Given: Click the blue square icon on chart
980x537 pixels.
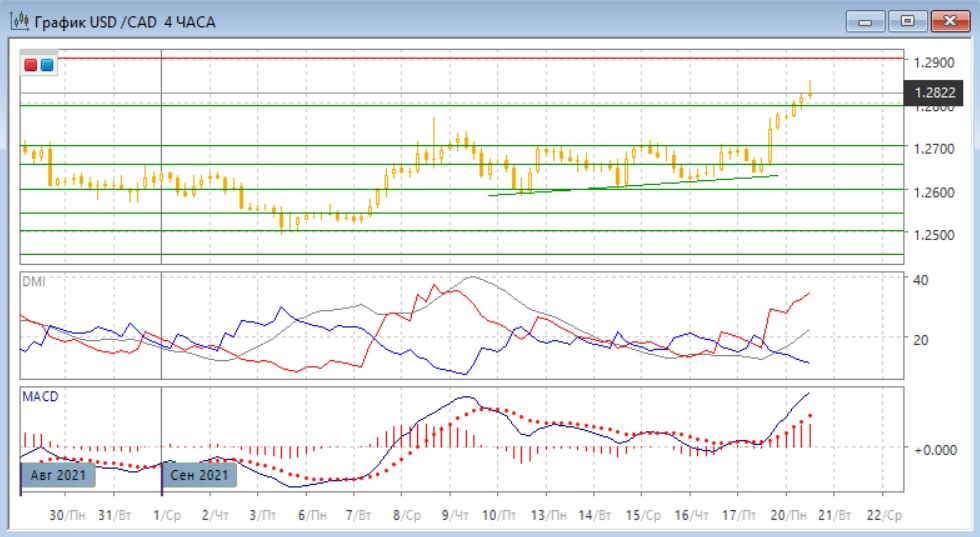Looking at the screenshot, I should coord(47,65).
